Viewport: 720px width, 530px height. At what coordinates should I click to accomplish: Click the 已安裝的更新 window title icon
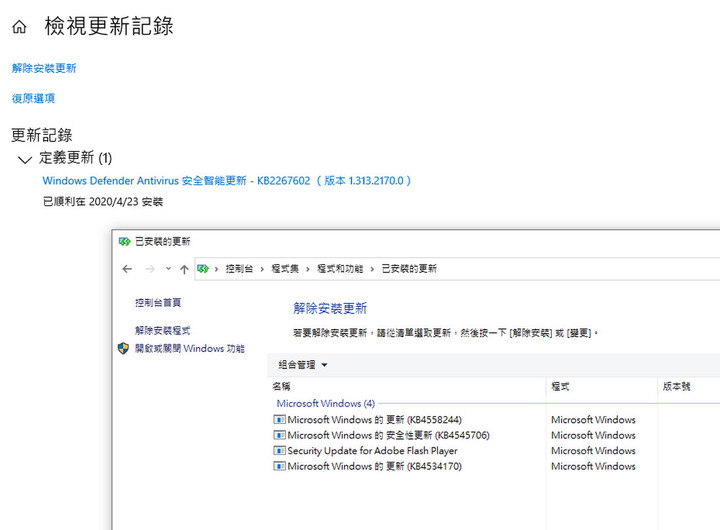[124, 242]
